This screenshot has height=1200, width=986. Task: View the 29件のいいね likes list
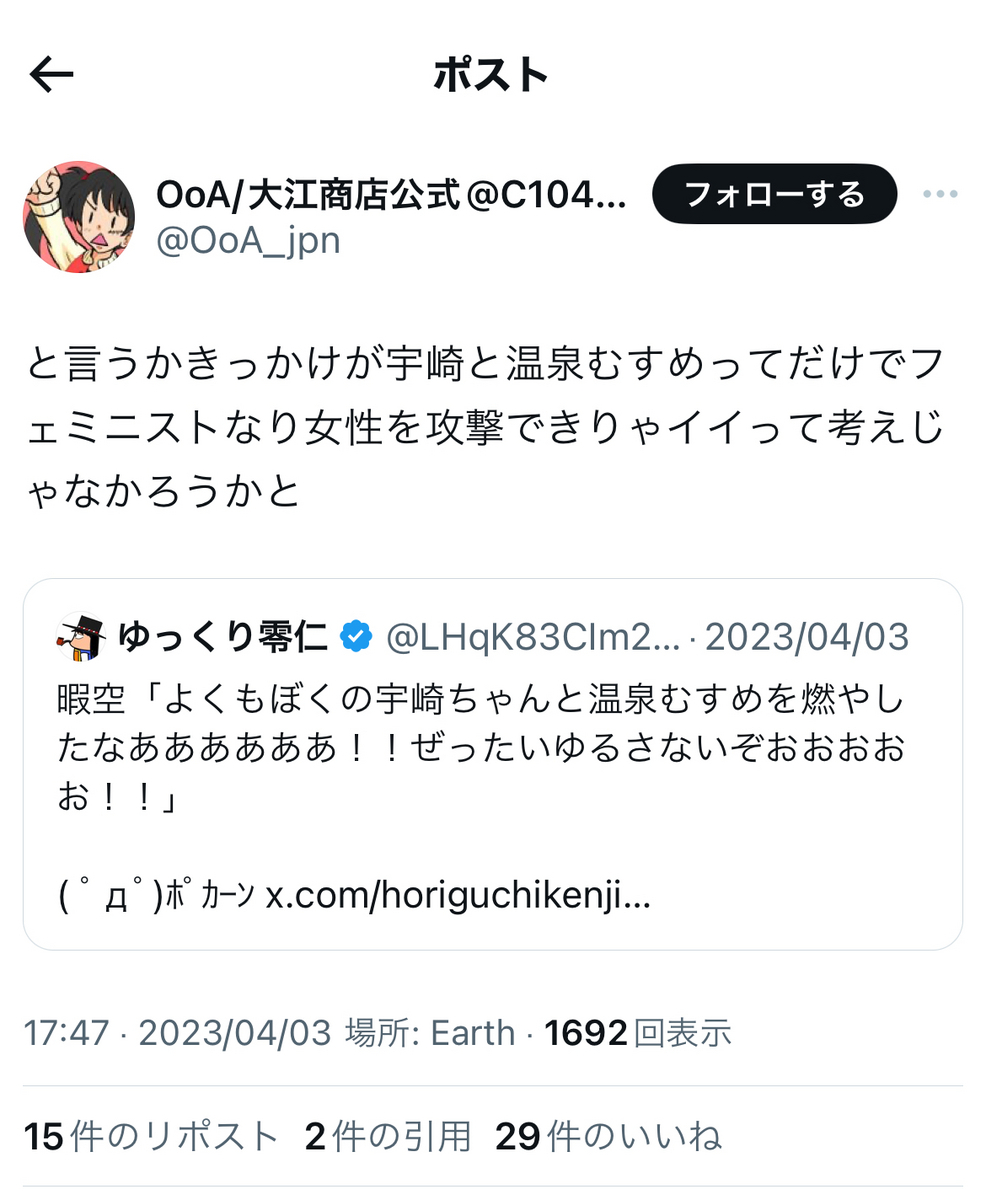click(x=608, y=1137)
